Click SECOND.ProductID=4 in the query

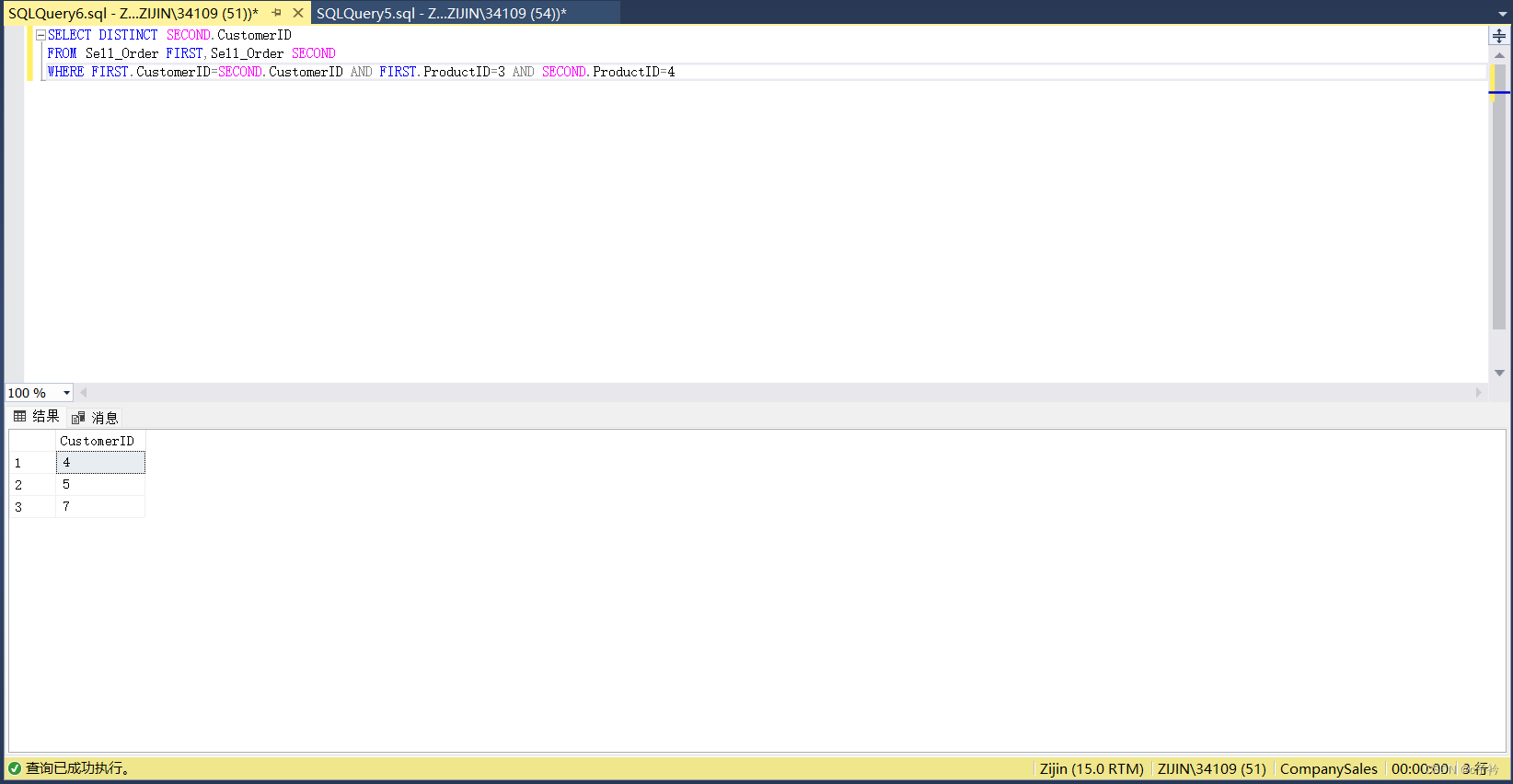click(x=608, y=72)
